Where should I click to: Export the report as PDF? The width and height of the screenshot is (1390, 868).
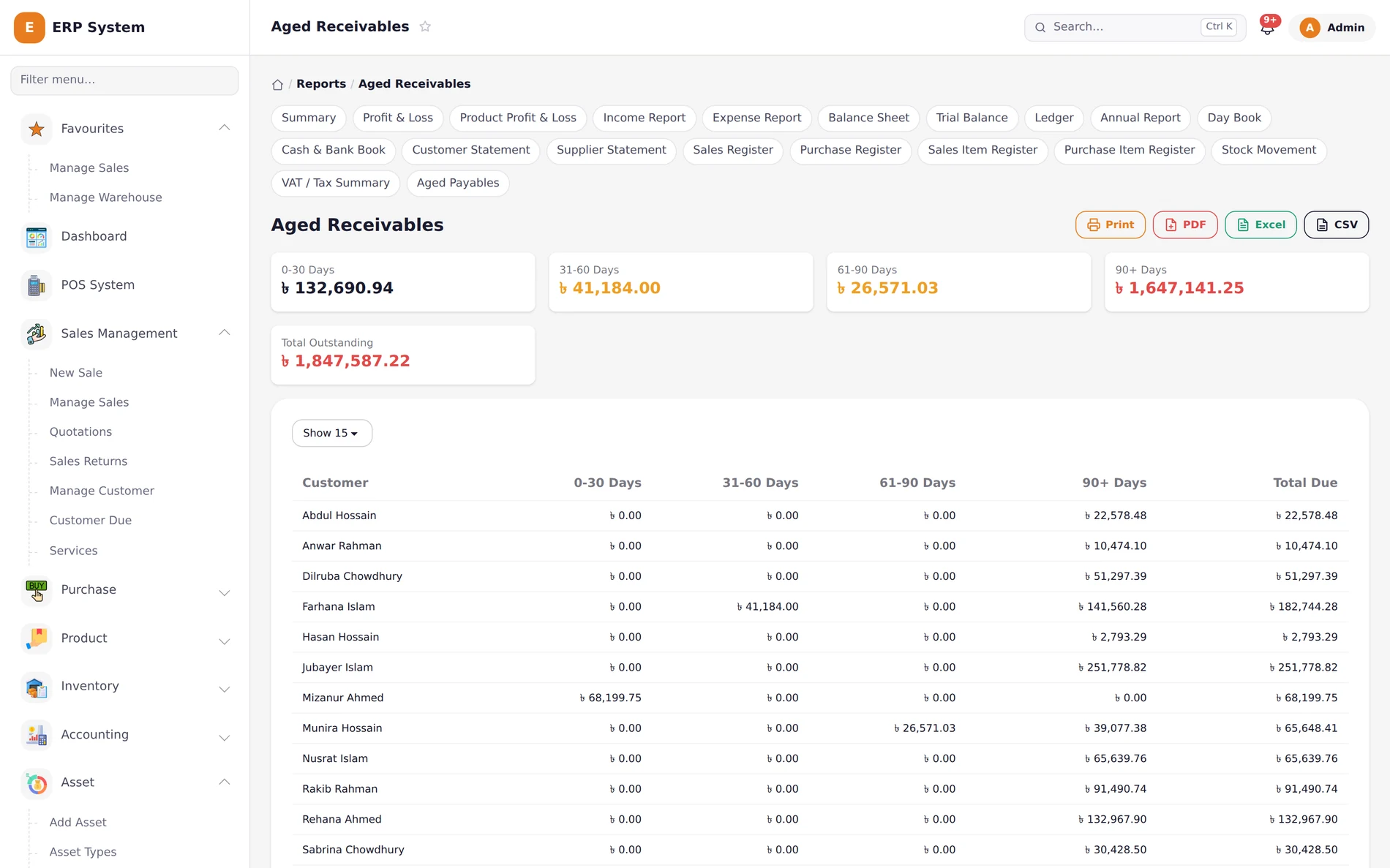1185,224
